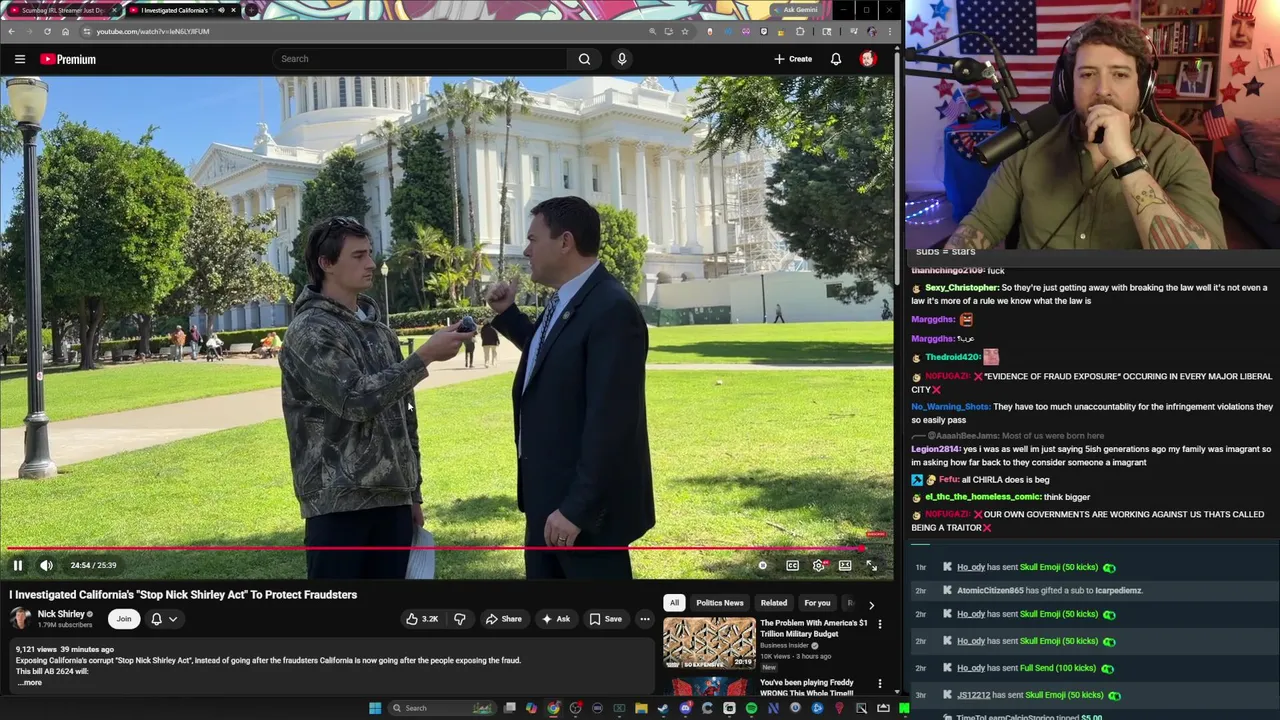This screenshot has width=1280, height=720.
Task: Click the Ask AI button
Action: point(555,619)
